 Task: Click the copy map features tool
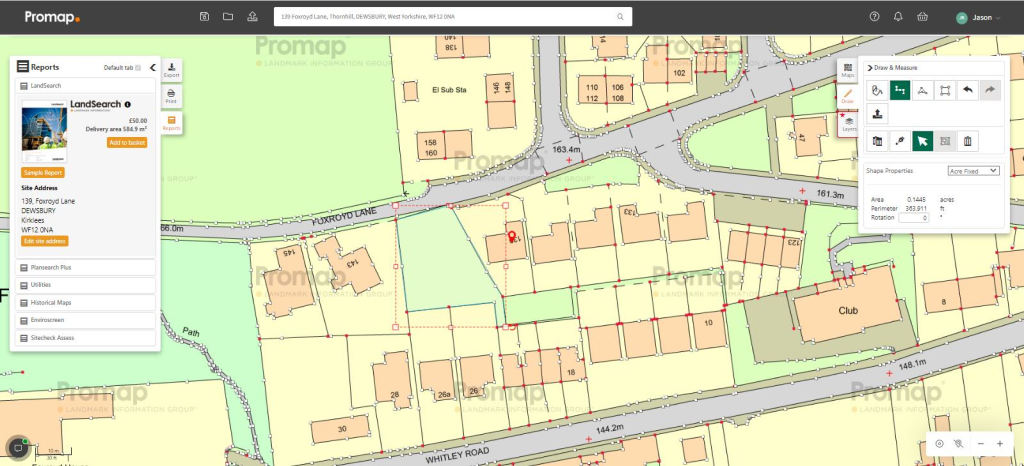click(877, 140)
